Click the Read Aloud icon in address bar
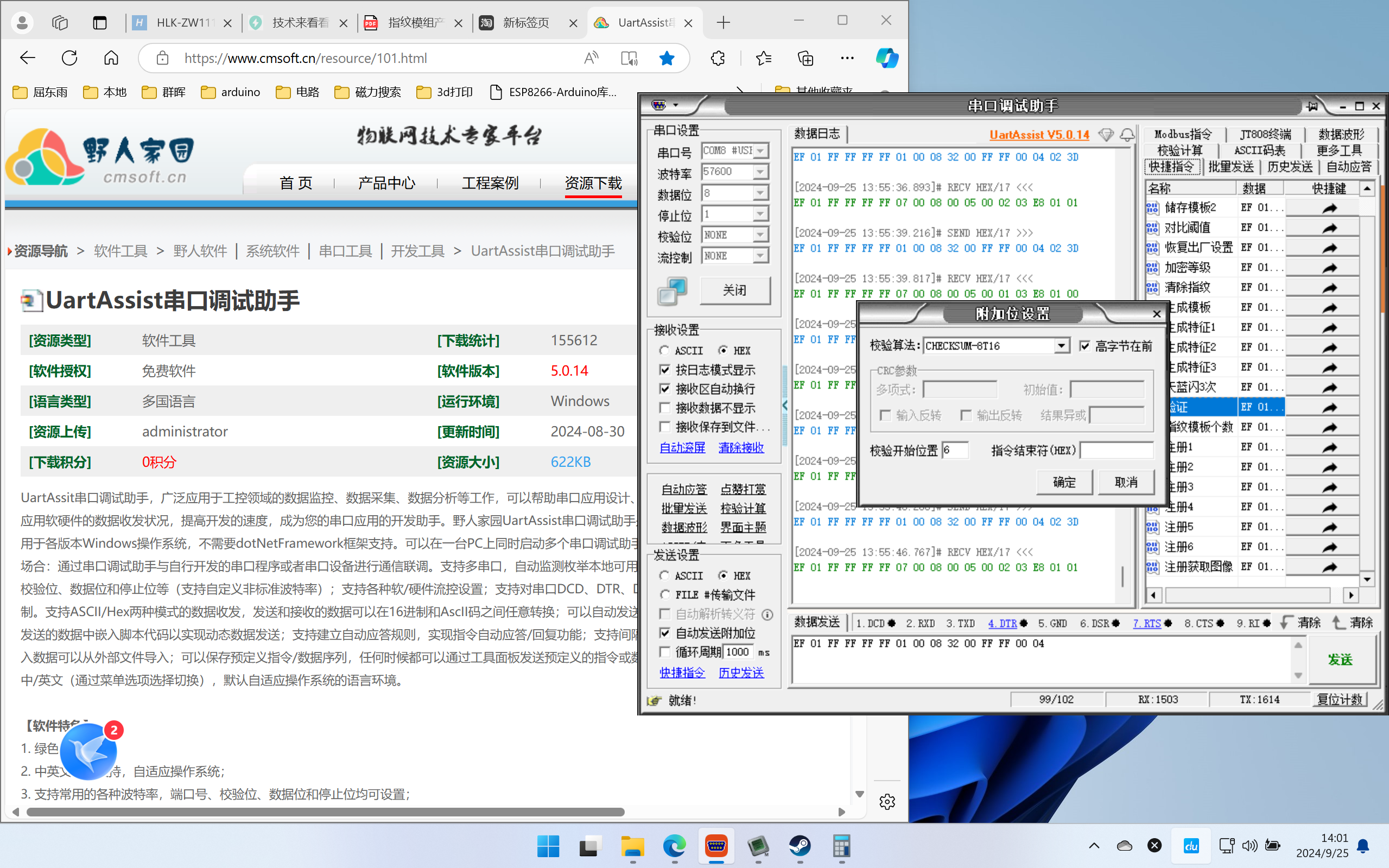Viewport: 1389px width, 868px height. (x=591, y=58)
